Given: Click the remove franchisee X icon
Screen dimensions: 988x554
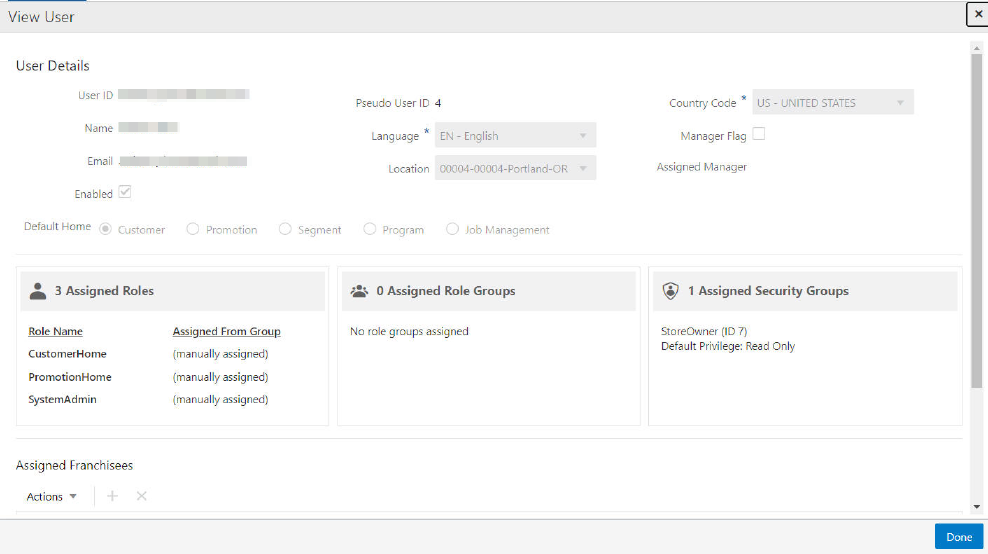Looking at the screenshot, I should pyautogui.click(x=142, y=496).
